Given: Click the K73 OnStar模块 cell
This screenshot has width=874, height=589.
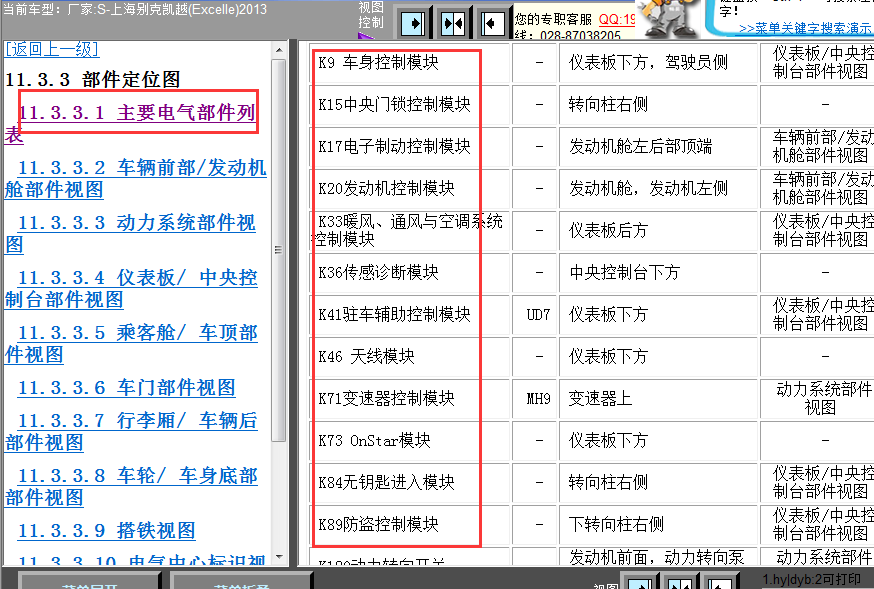Looking at the screenshot, I should [x=410, y=441].
